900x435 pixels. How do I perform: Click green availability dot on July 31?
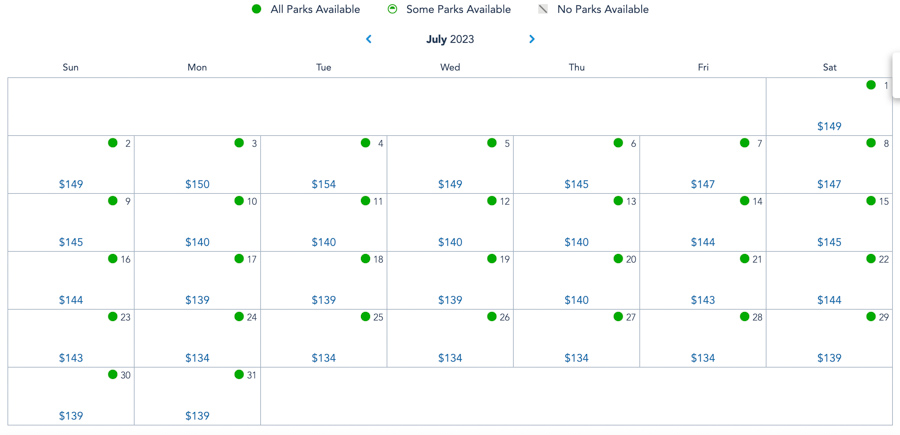(239, 375)
